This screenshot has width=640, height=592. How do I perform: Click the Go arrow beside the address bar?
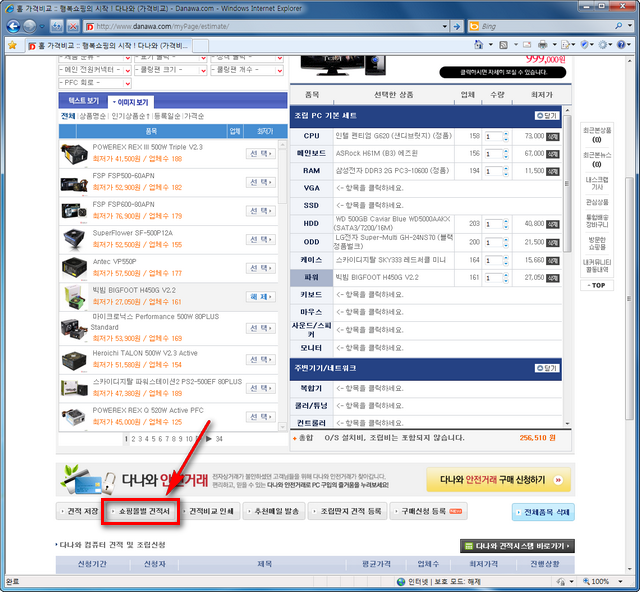(x=457, y=27)
